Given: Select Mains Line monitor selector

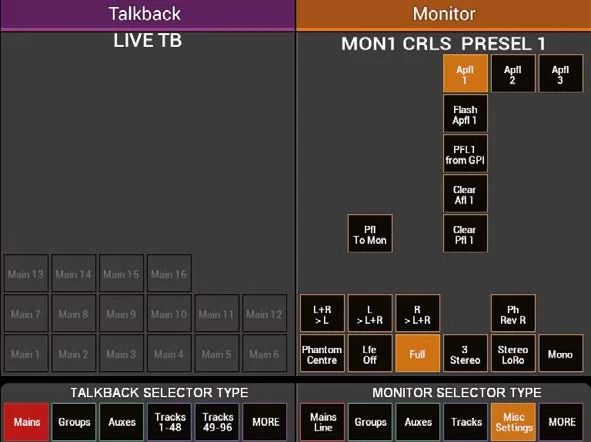Looking at the screenshot, I should [x=322, y=422].
